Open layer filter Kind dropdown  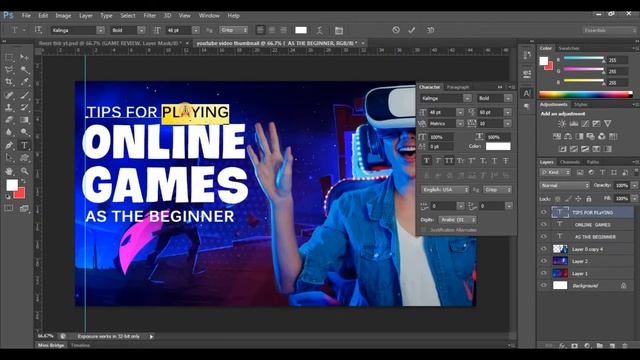555,172
